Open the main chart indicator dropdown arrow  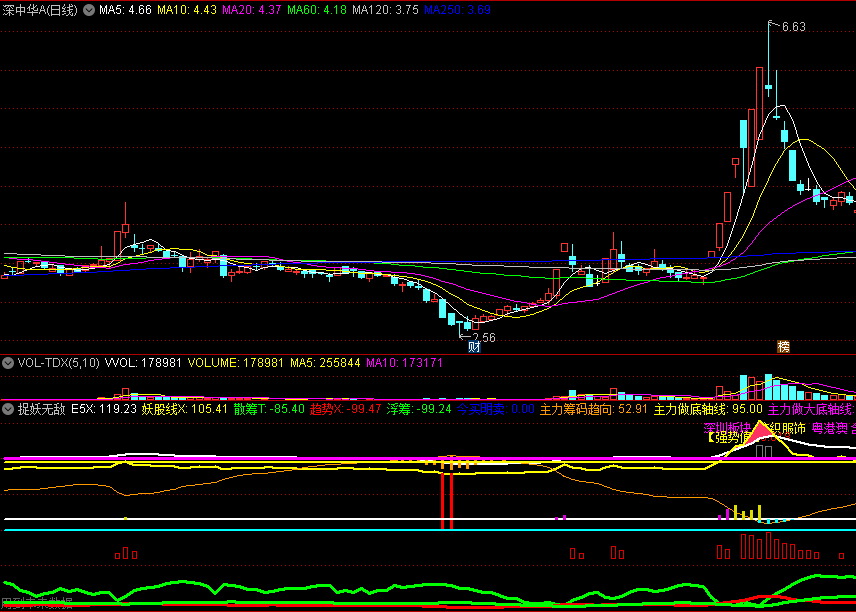88,10
